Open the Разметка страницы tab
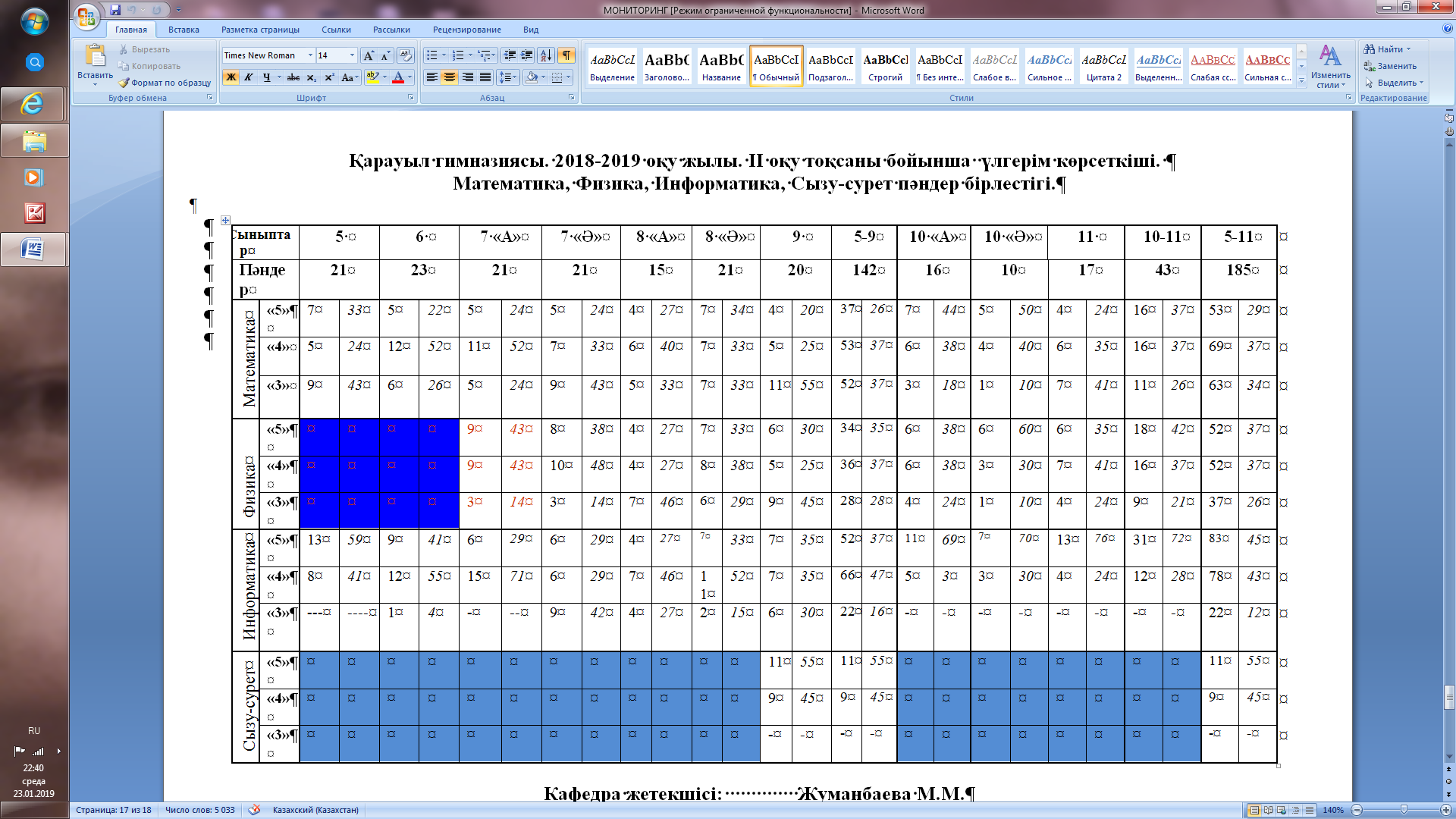Screen dimensions: 1456x819 coord(260,30)
